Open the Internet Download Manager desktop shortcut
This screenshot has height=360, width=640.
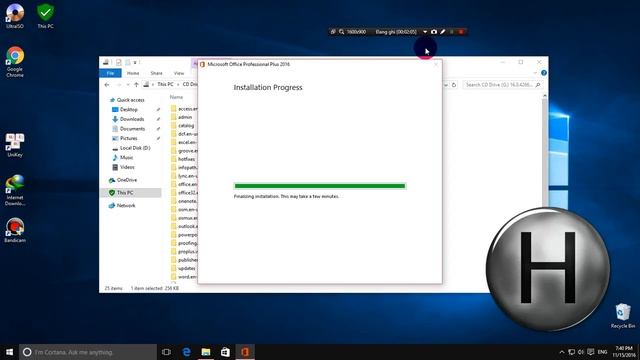(15, 190)
